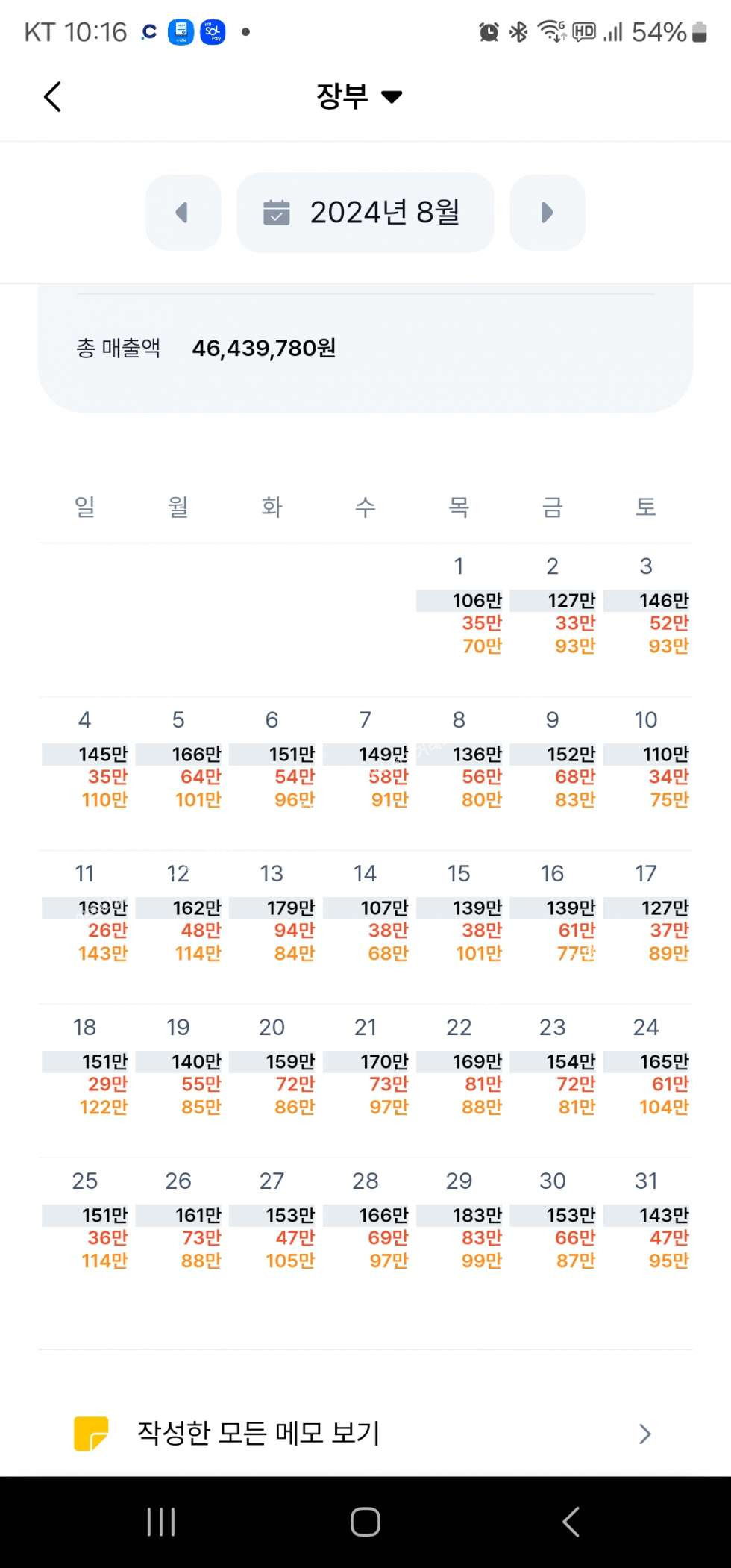Tap the back arrow at top left
This screenshot has height=1568, width=731.
point(52,97)
